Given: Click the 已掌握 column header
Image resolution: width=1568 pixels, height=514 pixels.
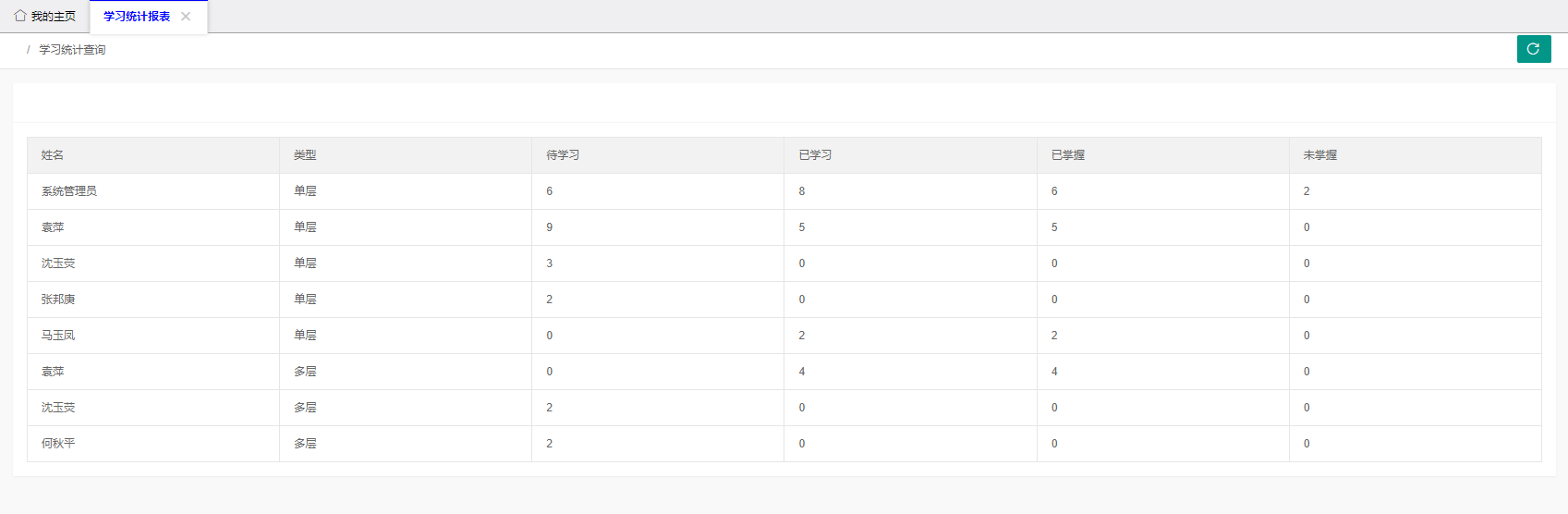Looking at the screenshot, I should click(1067, 155).
